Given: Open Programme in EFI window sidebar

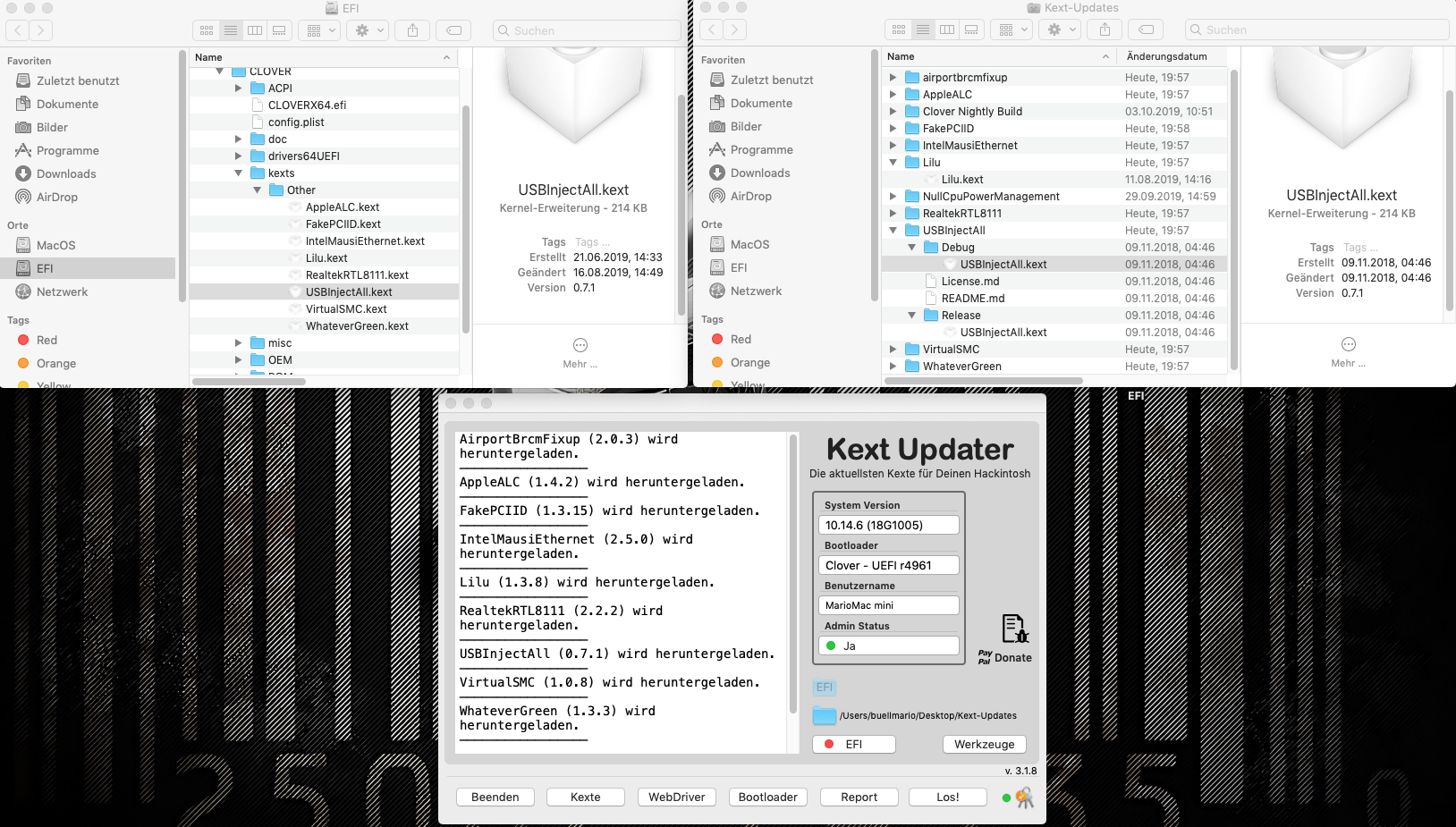Looking at the screenshot, I should pyautogui.click(x=67, y=150).
